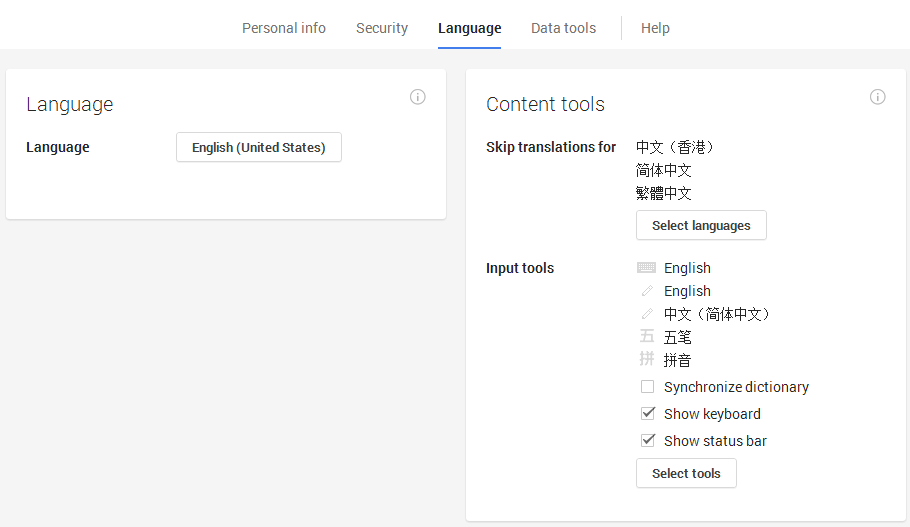Click the English keyboard input tool label

point(687,268)
